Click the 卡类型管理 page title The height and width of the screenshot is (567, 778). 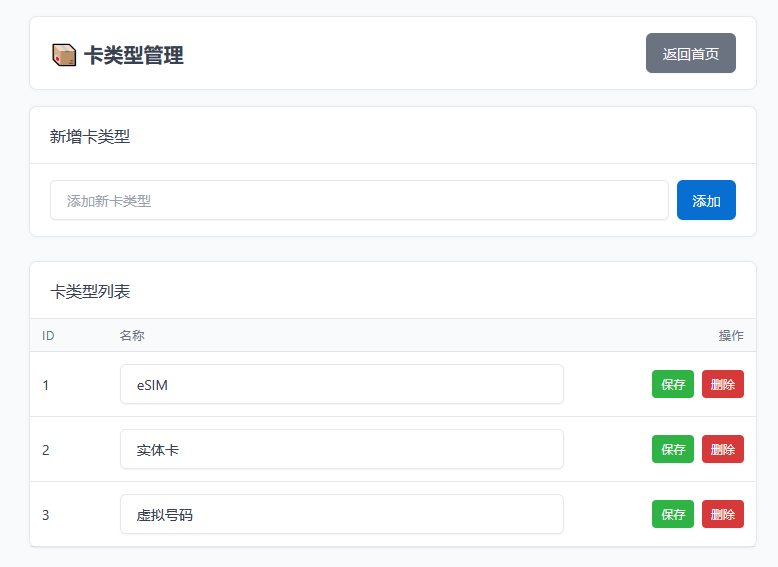coord(134,55)
